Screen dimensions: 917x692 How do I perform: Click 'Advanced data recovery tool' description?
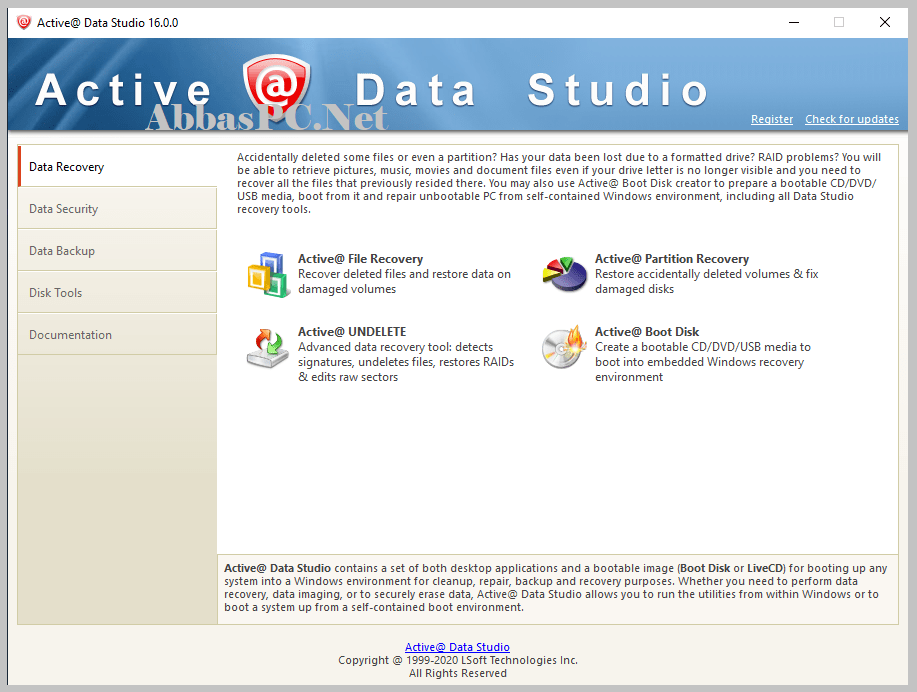click(406, 362)
